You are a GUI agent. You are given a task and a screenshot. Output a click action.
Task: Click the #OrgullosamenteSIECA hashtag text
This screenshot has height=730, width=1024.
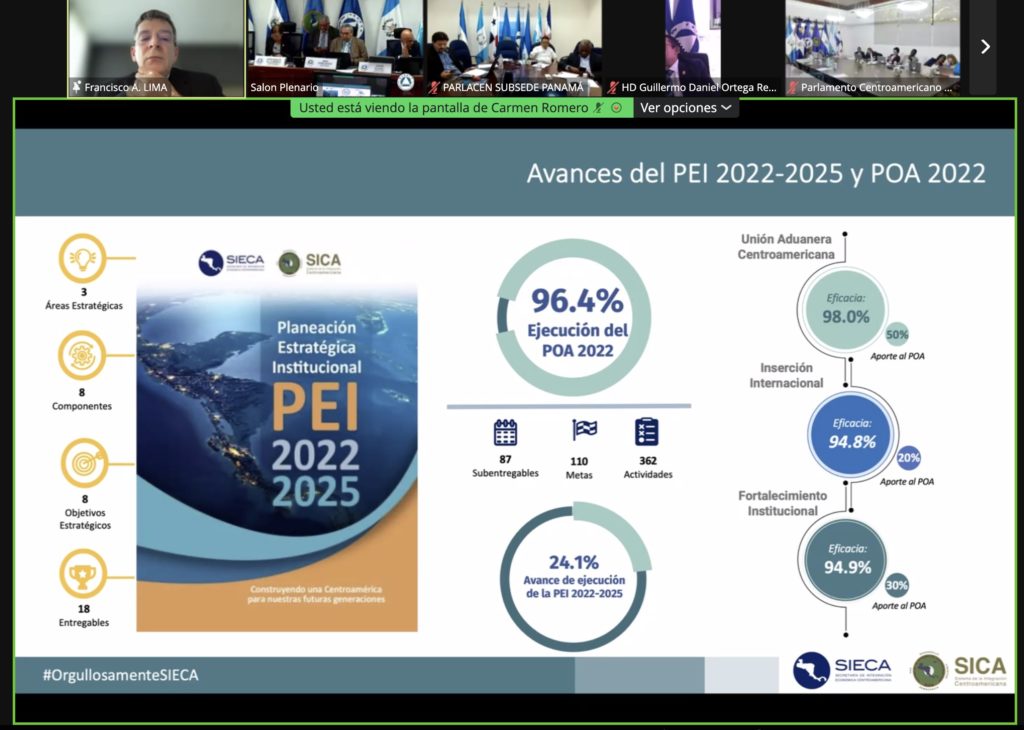pos(121,675)
